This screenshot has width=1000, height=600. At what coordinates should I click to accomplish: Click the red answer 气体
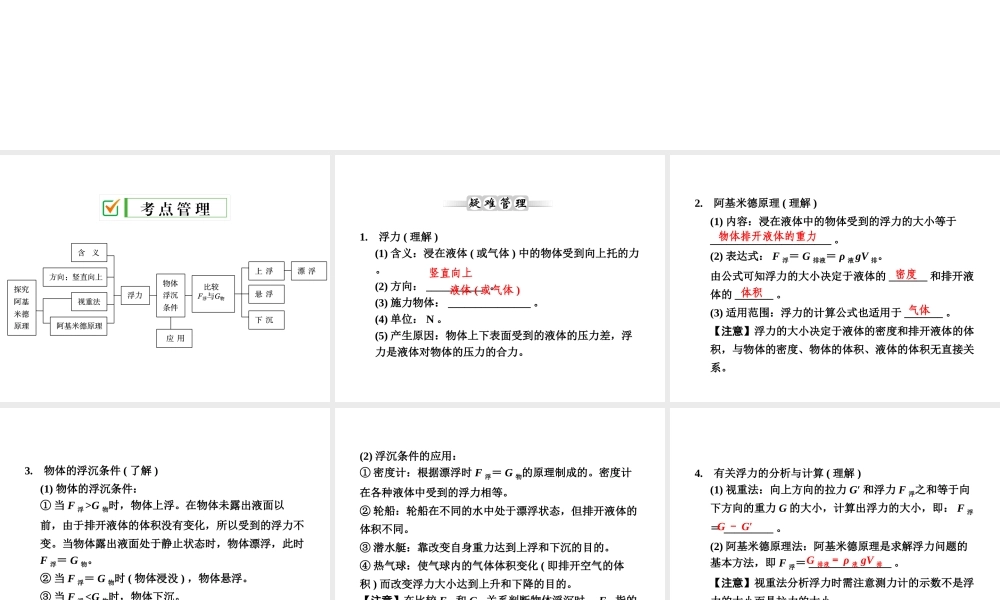coord(919,310)
